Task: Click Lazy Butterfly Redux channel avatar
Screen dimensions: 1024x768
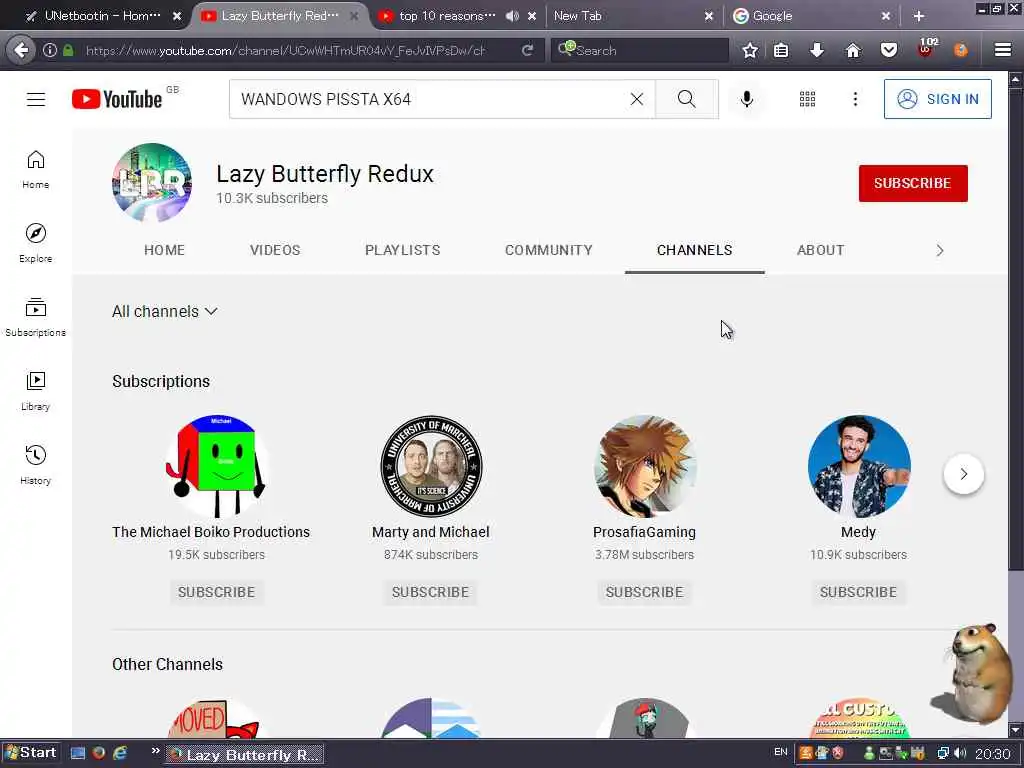Action: pyautogui.click(x=152, y=183)
